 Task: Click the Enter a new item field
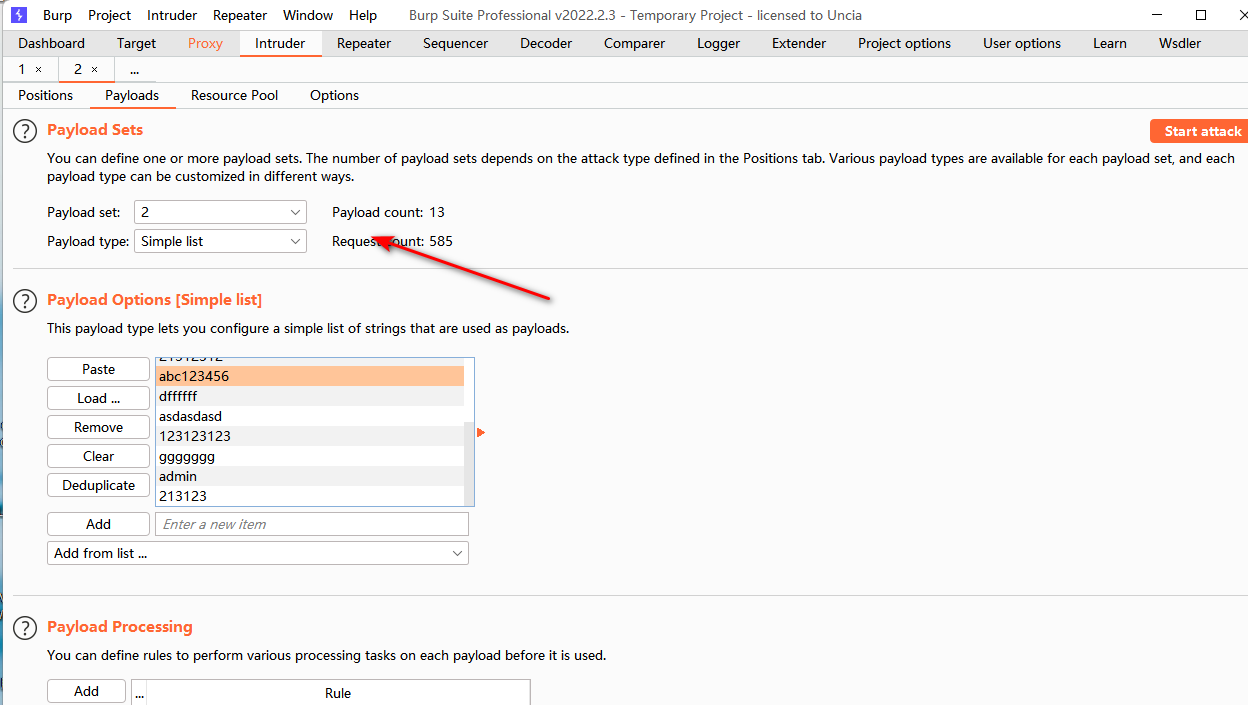[312, 524]
